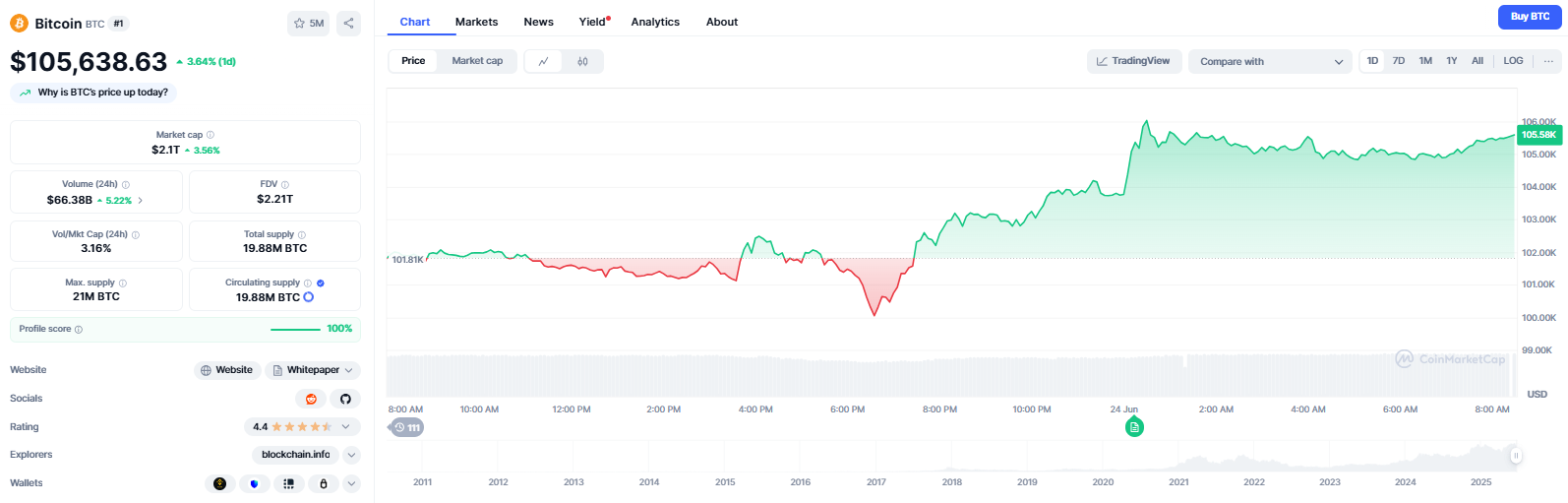Expand more Wallets chevron
Image resolution: width=1568 pixels, height=503 pixels.
pyautogui.click(x=351, y=483)
